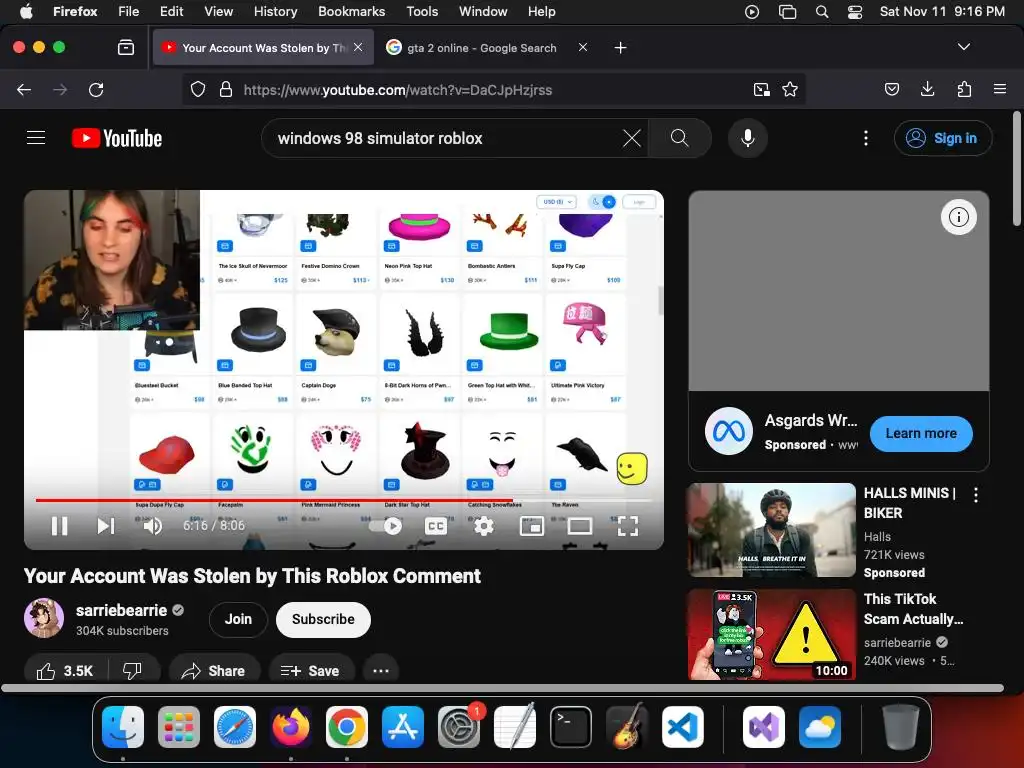Switch to gta 2 online Google tab
The height and width of the screenshot is (768, 1024).
[x=481, y=48]
